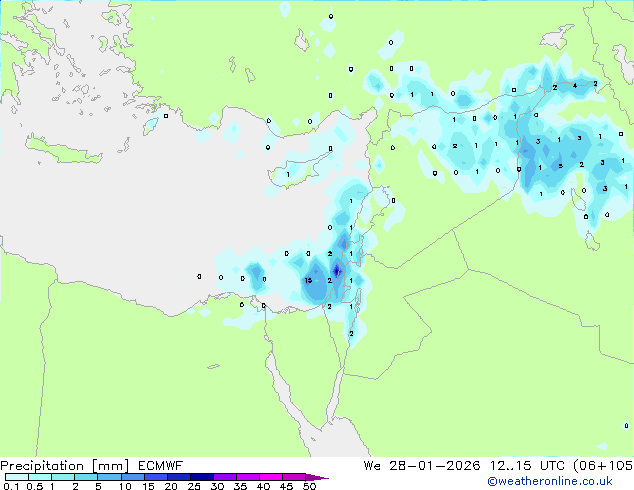
Task: Click the "15" precipitation value on the map
Action: coord(309,280)
